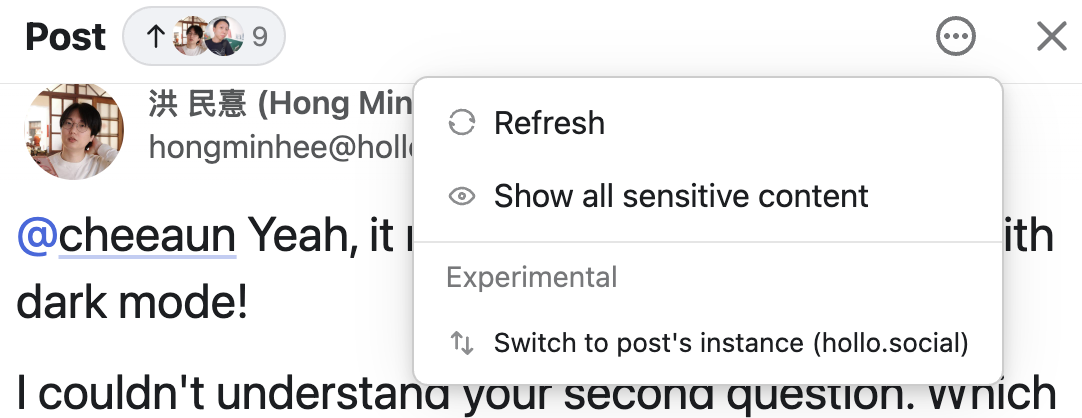Click the "dark mode!" post text
Screen dimensions: 1082x418
pyautogui.click(x=132, y=303)
